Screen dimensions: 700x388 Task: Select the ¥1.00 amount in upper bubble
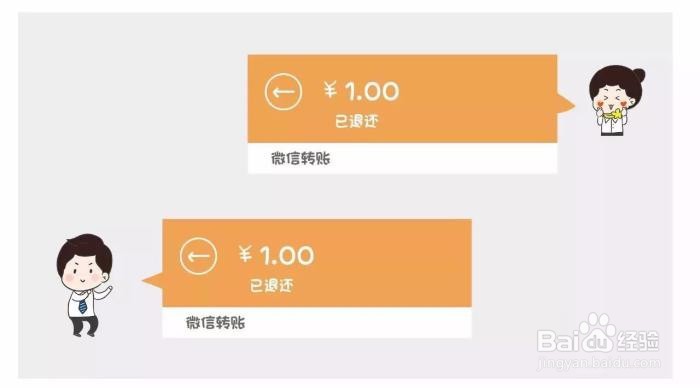pos(361,91)
